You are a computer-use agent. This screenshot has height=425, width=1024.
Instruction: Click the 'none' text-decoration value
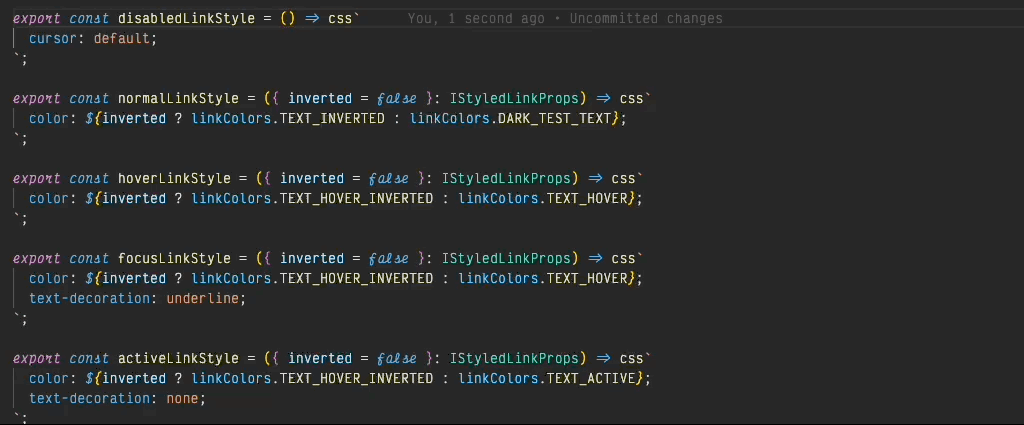[182, 398]
